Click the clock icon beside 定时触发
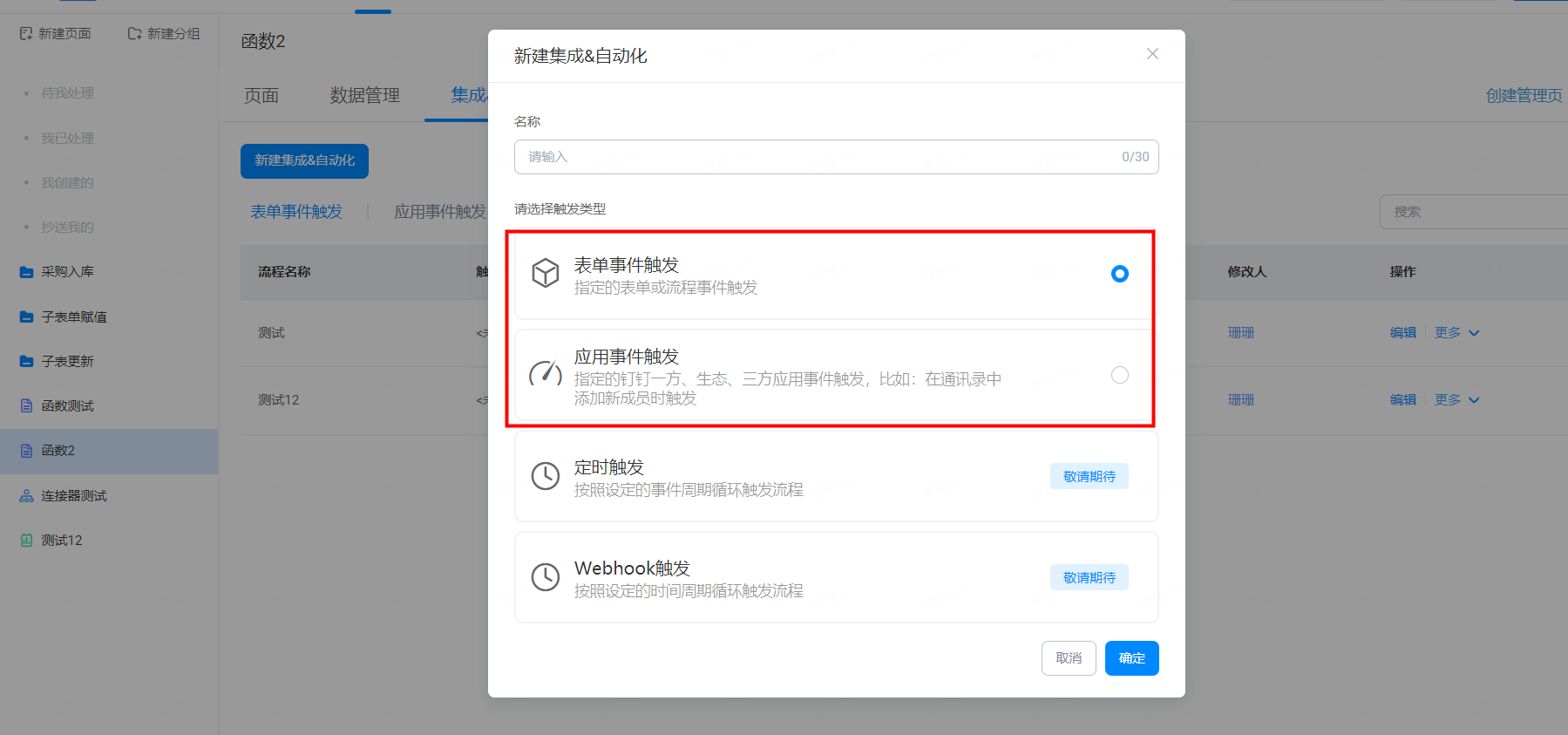The width and height of the screenshot is (1568, 735). 546,476
